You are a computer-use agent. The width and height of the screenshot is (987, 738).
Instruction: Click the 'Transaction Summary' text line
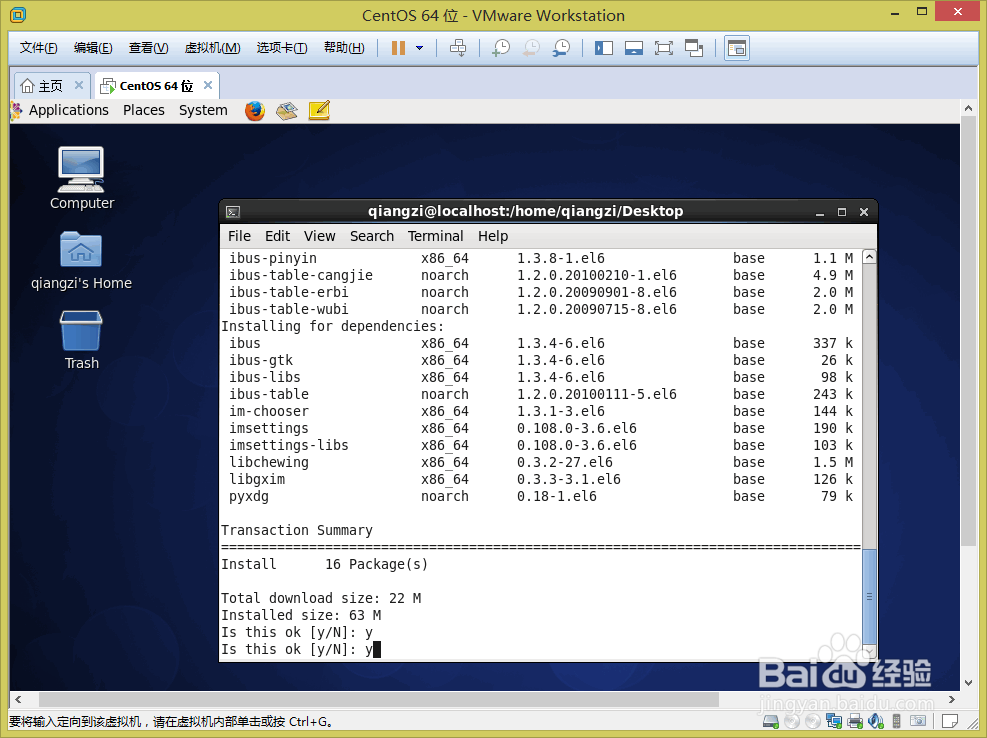click(x=297, y=531)
